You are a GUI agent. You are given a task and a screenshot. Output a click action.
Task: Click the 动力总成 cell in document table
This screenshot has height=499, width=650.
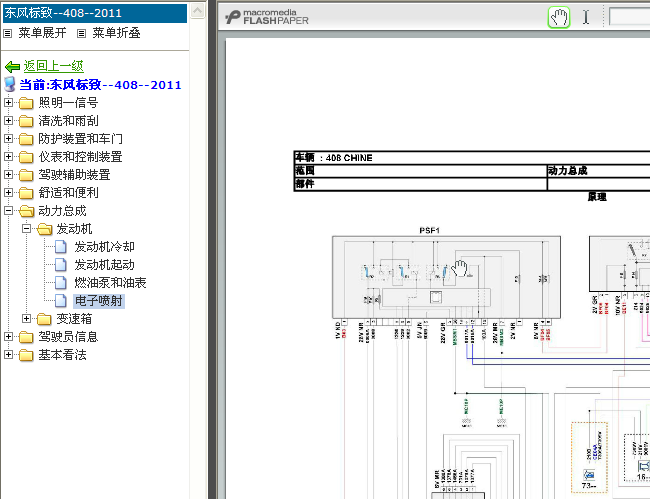599,171
